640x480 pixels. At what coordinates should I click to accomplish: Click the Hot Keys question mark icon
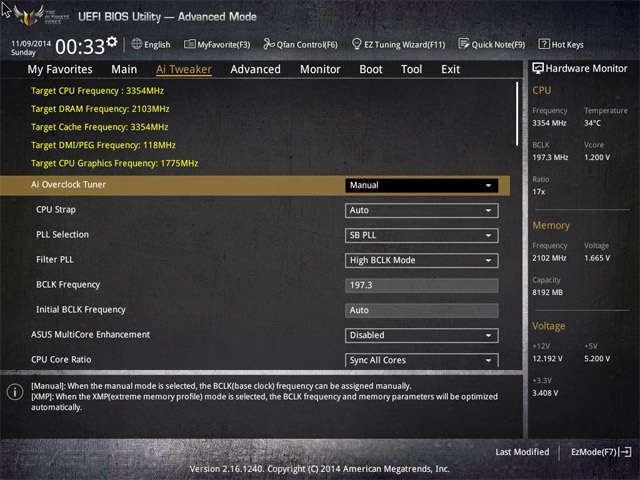(x=544, y=44)
